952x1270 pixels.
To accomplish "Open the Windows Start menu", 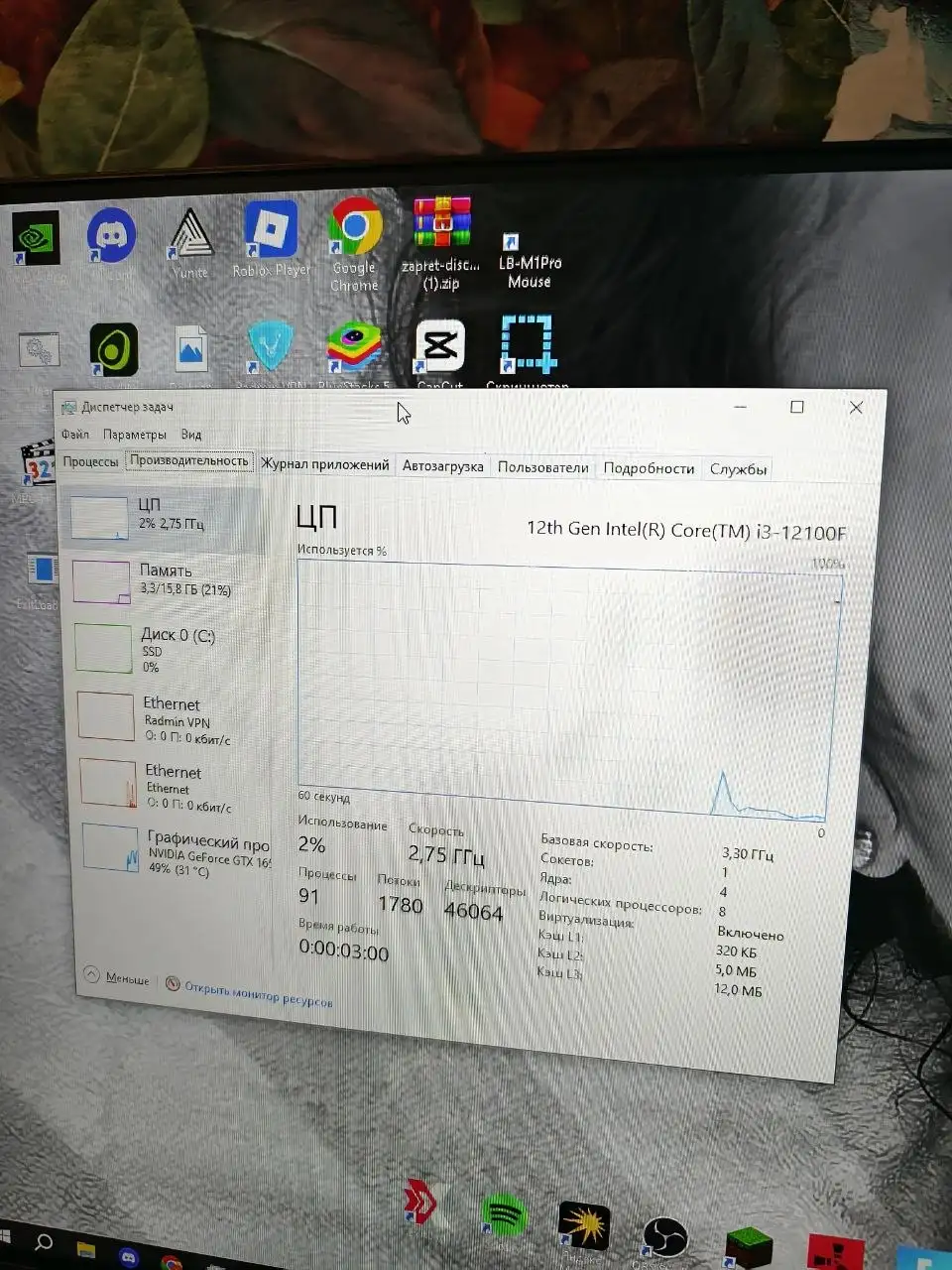I will pyautogui.click(x=5, y=1236).
